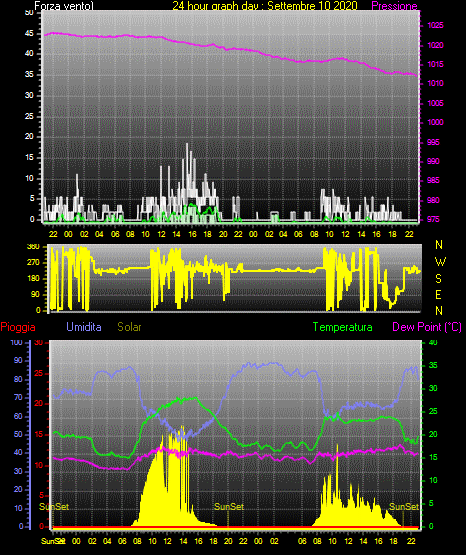Click the yellow 'S' compass letter
The height and width of the screenshot is (555, 466).
click(x=438, y=279)
